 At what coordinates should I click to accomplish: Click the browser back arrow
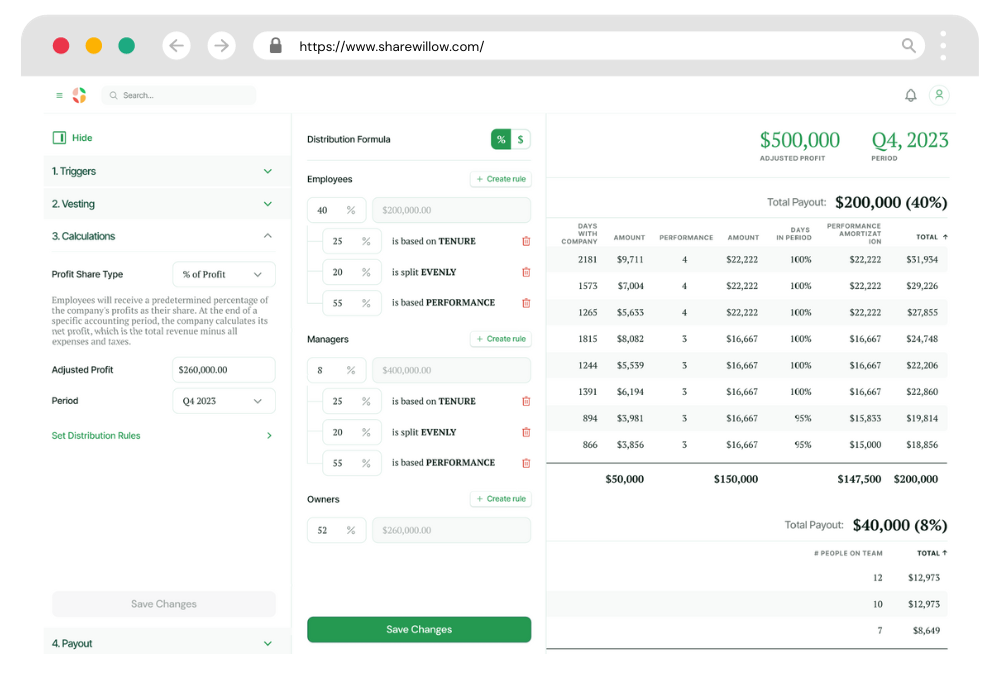177,45
